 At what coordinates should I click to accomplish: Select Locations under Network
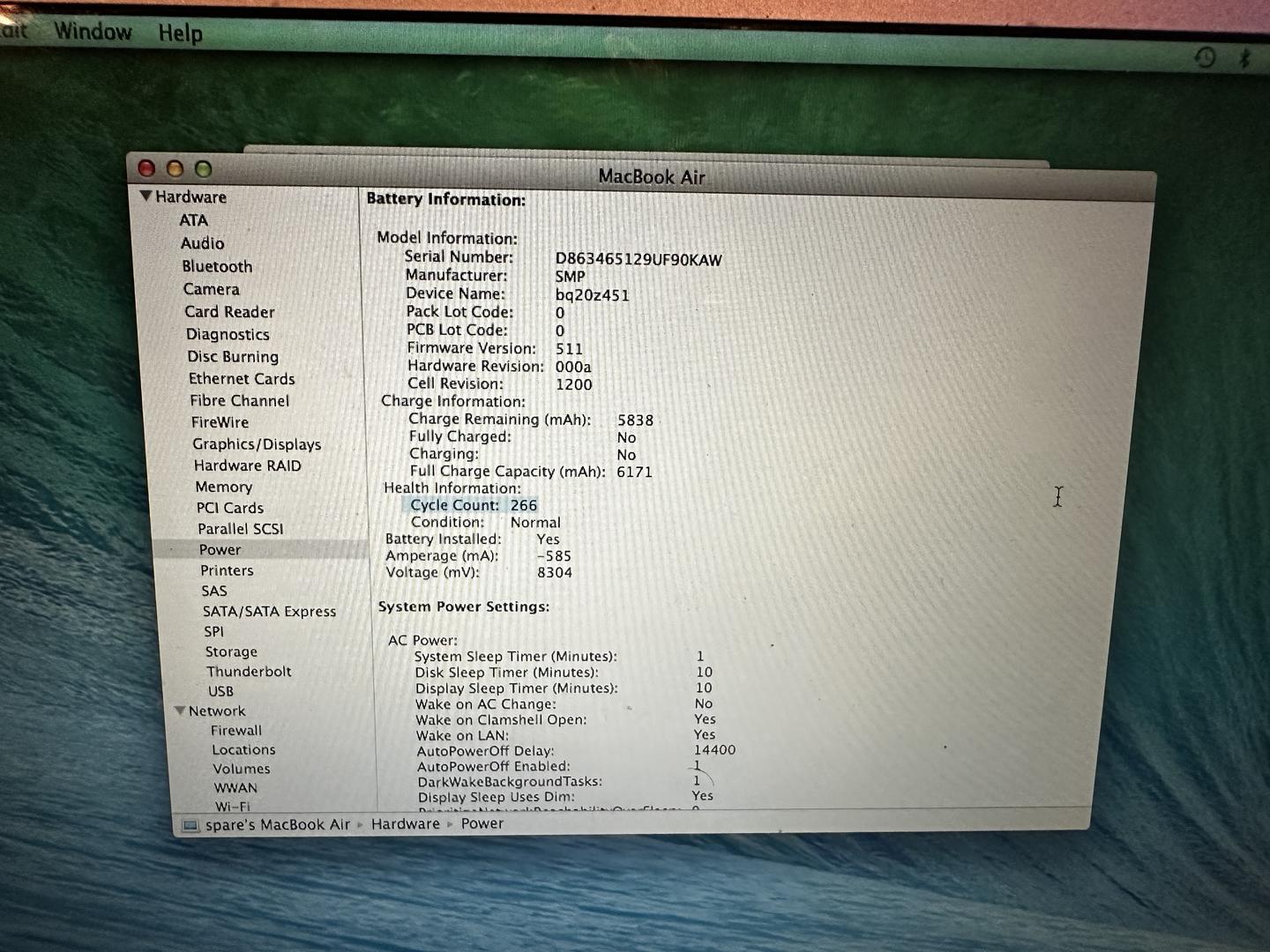243,749
